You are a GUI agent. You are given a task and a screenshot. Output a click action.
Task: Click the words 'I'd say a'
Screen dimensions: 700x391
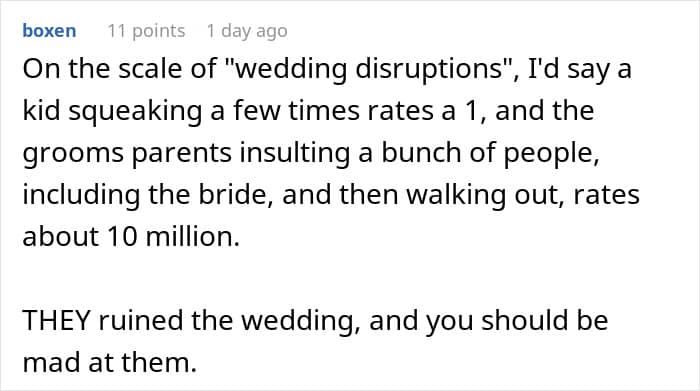pos(579,69)
